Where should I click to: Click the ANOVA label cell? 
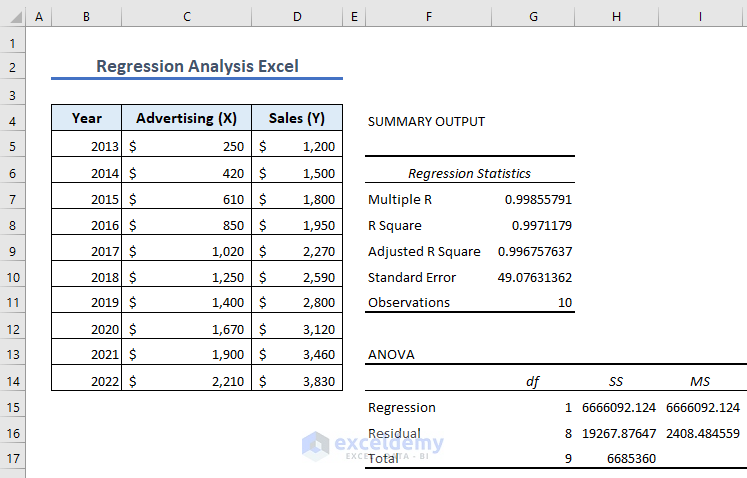click(x=391, y=354)
